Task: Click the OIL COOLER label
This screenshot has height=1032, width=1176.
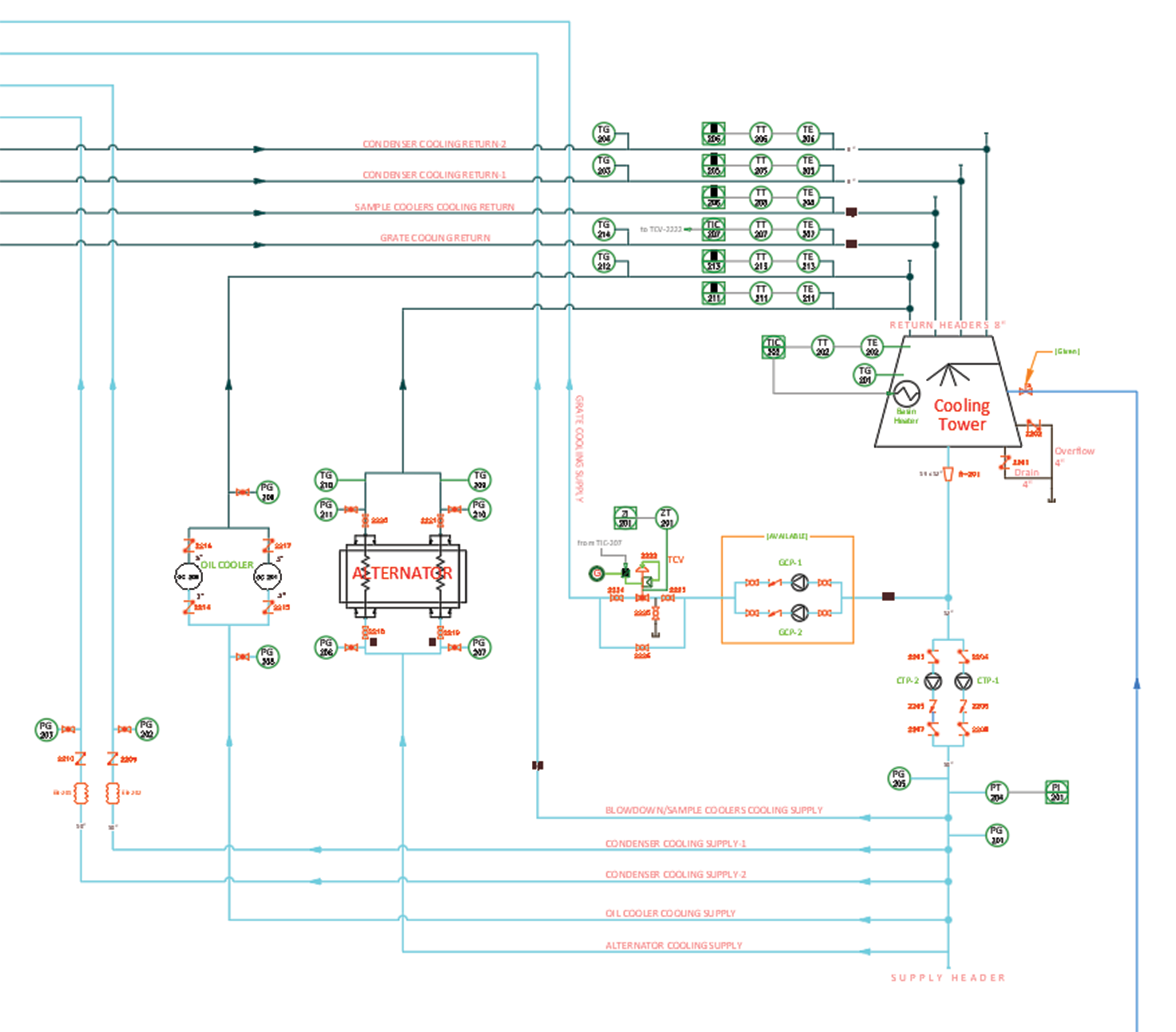Action: [227, 565]
